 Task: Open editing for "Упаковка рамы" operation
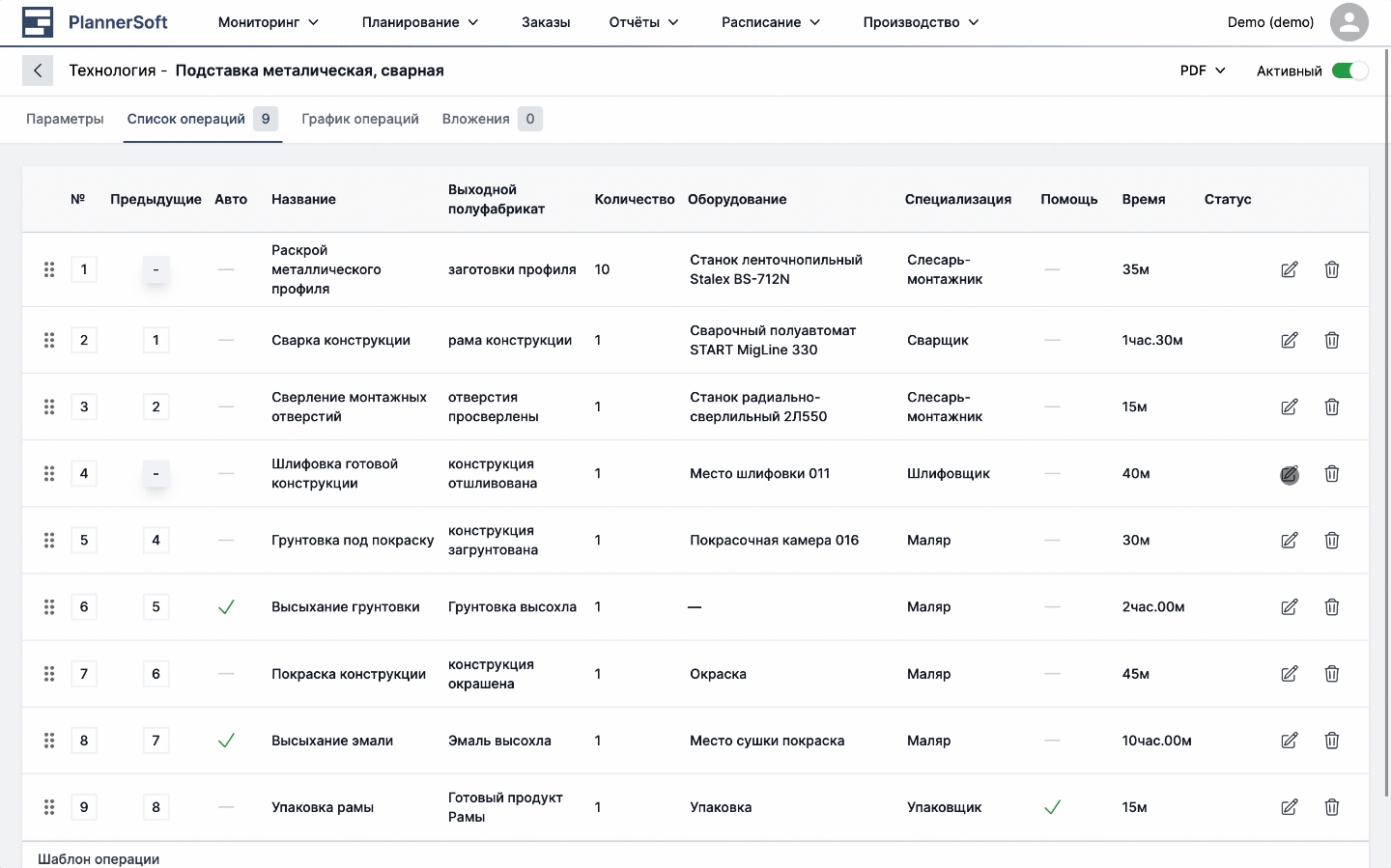(x=1290, y=807)
